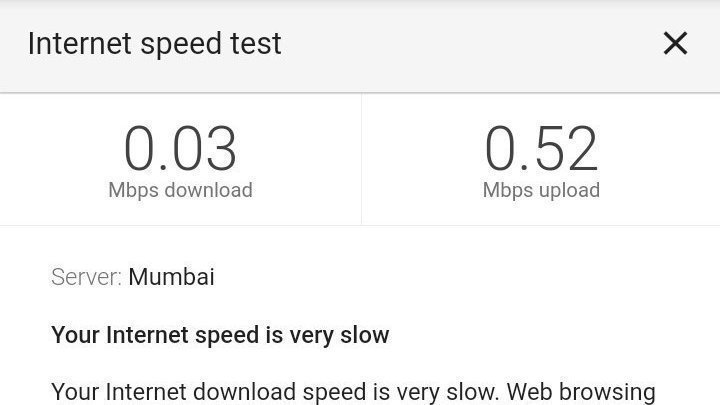Click the 'Mbps download' label
The width and height of the screenshot is (720, 405).
click(x=180, y=190)
